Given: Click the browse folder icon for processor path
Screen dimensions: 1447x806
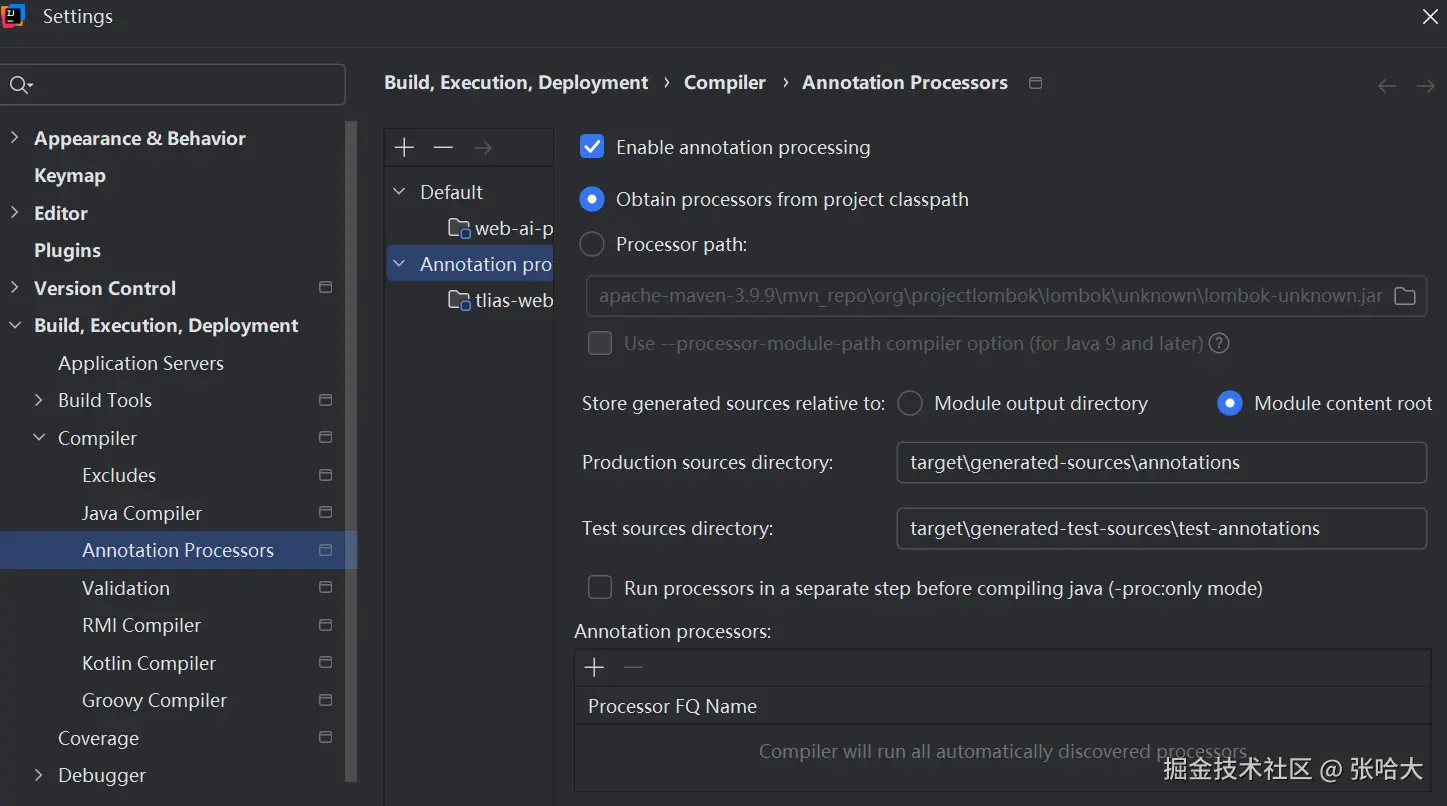Looking at the screenshot, I should pos(1405,296).
